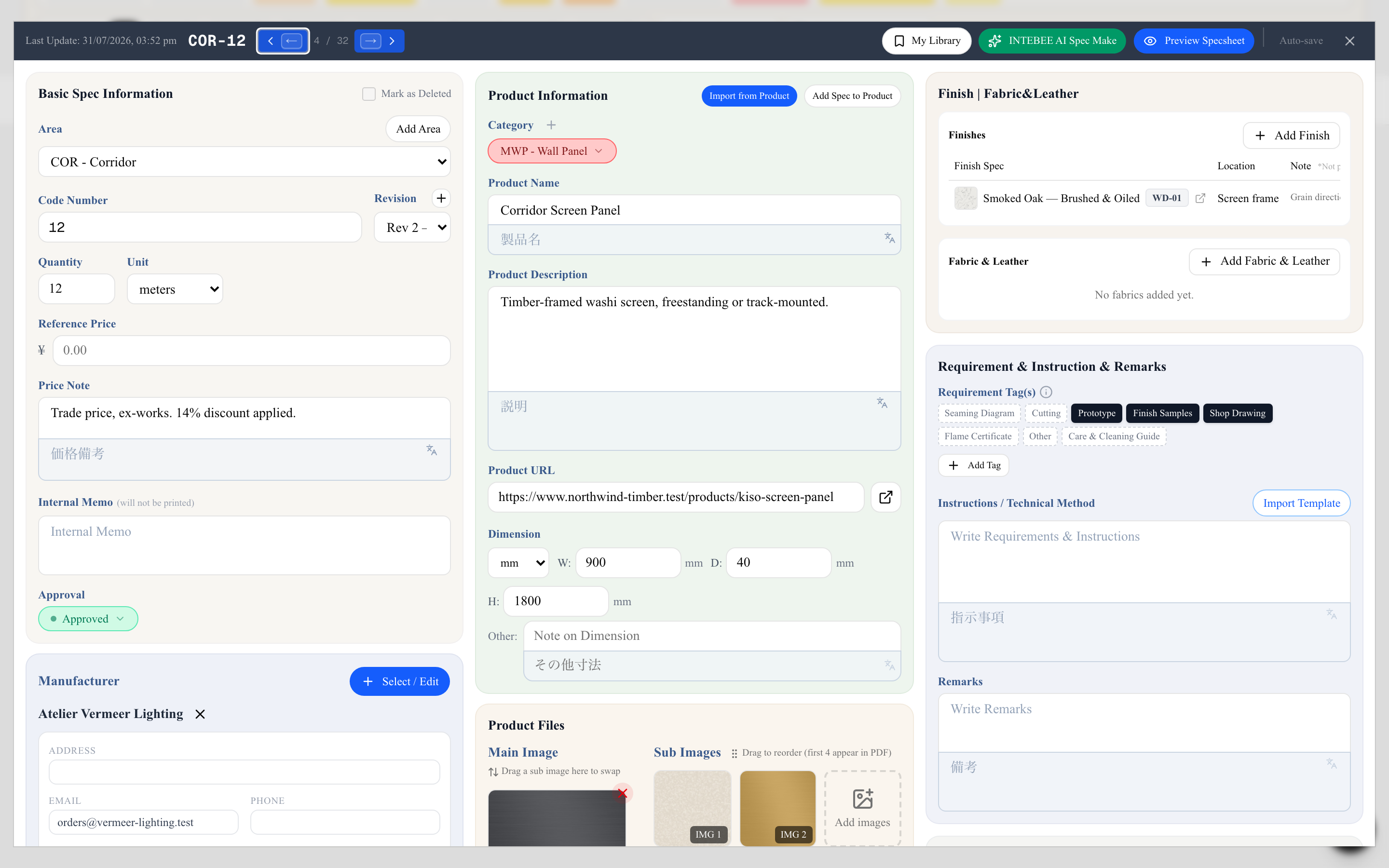Enable the Flame Certificate tag

978,436
